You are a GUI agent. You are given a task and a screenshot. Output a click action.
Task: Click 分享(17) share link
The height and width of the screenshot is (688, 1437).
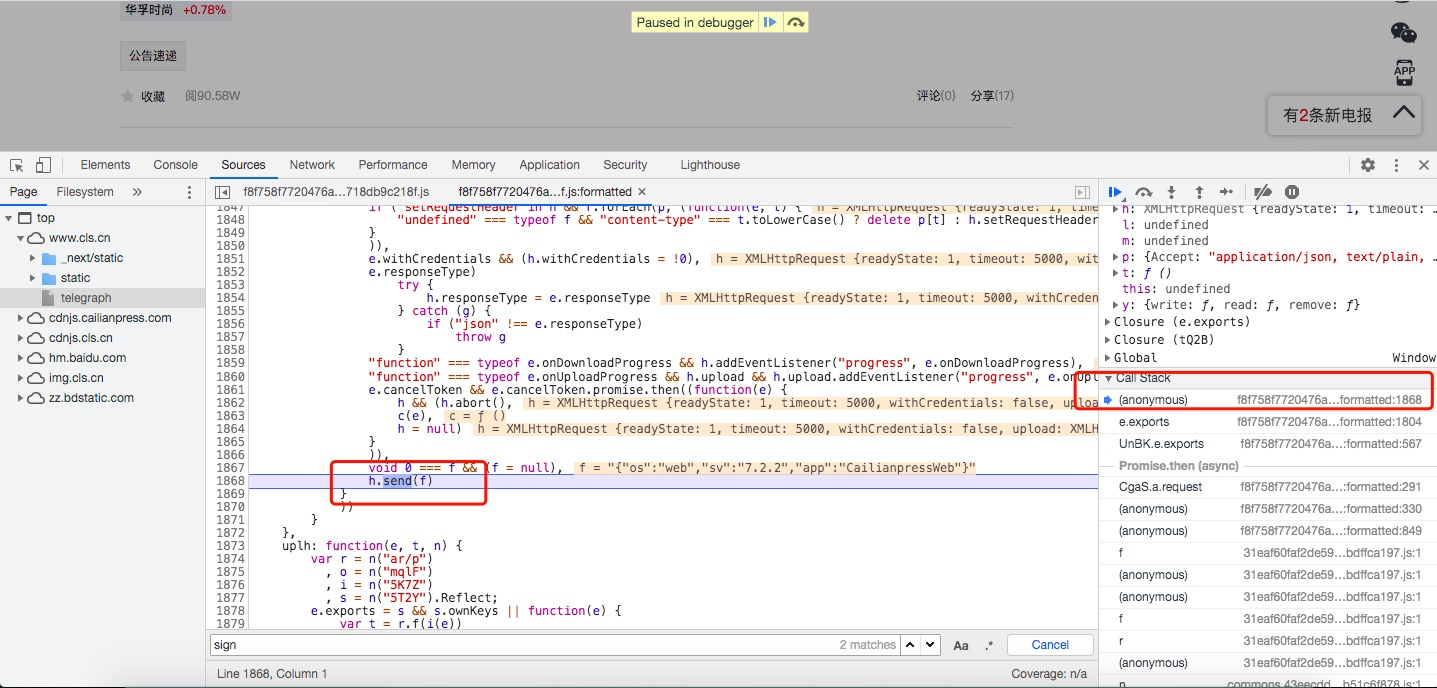tap(992, 96)
